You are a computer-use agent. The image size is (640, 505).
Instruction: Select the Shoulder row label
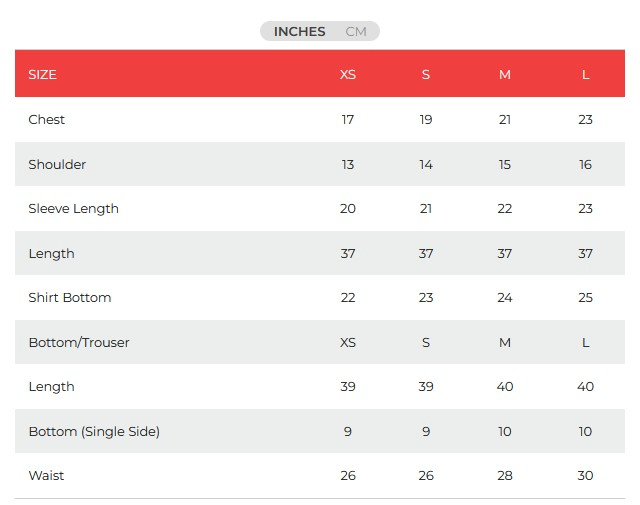click(57, 164)
